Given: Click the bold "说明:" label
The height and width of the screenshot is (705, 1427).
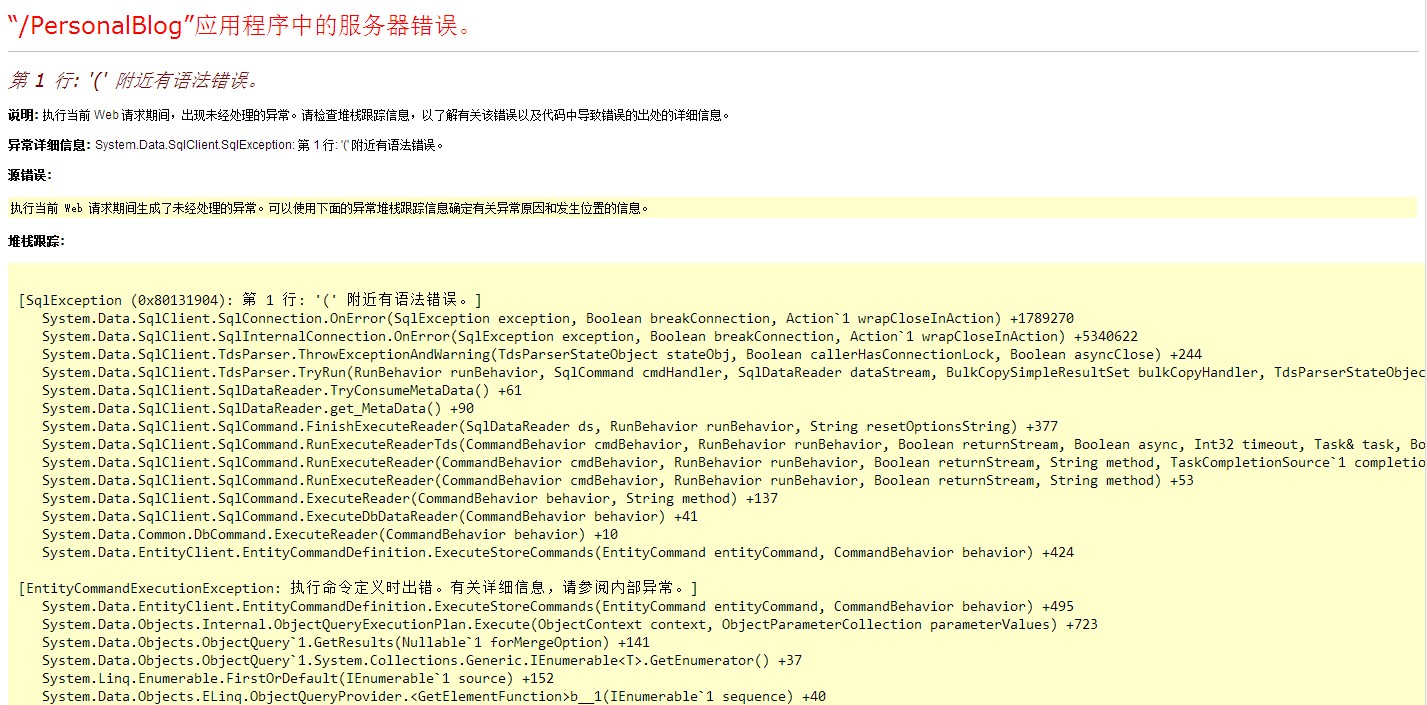Looking at the screenshot, I should 23,115.
